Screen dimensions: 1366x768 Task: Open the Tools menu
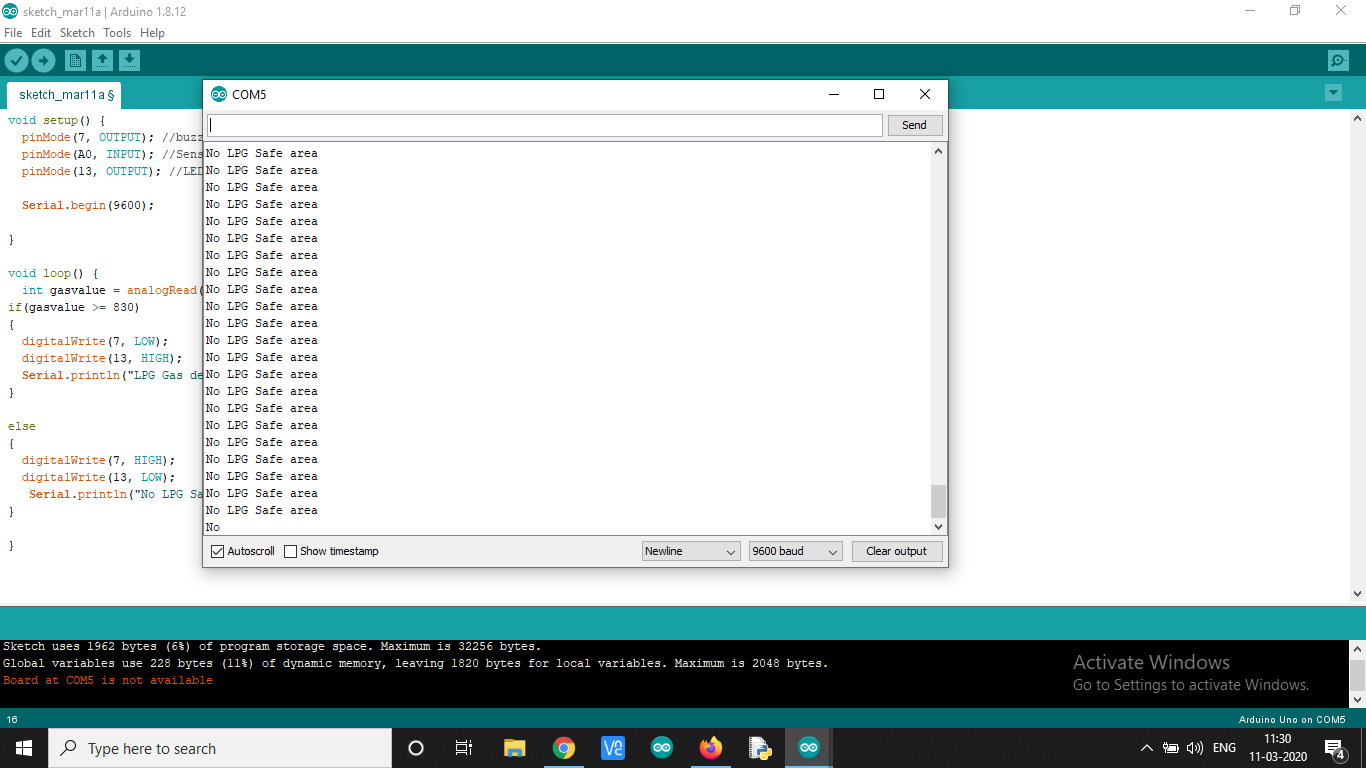tap(117, 33)
